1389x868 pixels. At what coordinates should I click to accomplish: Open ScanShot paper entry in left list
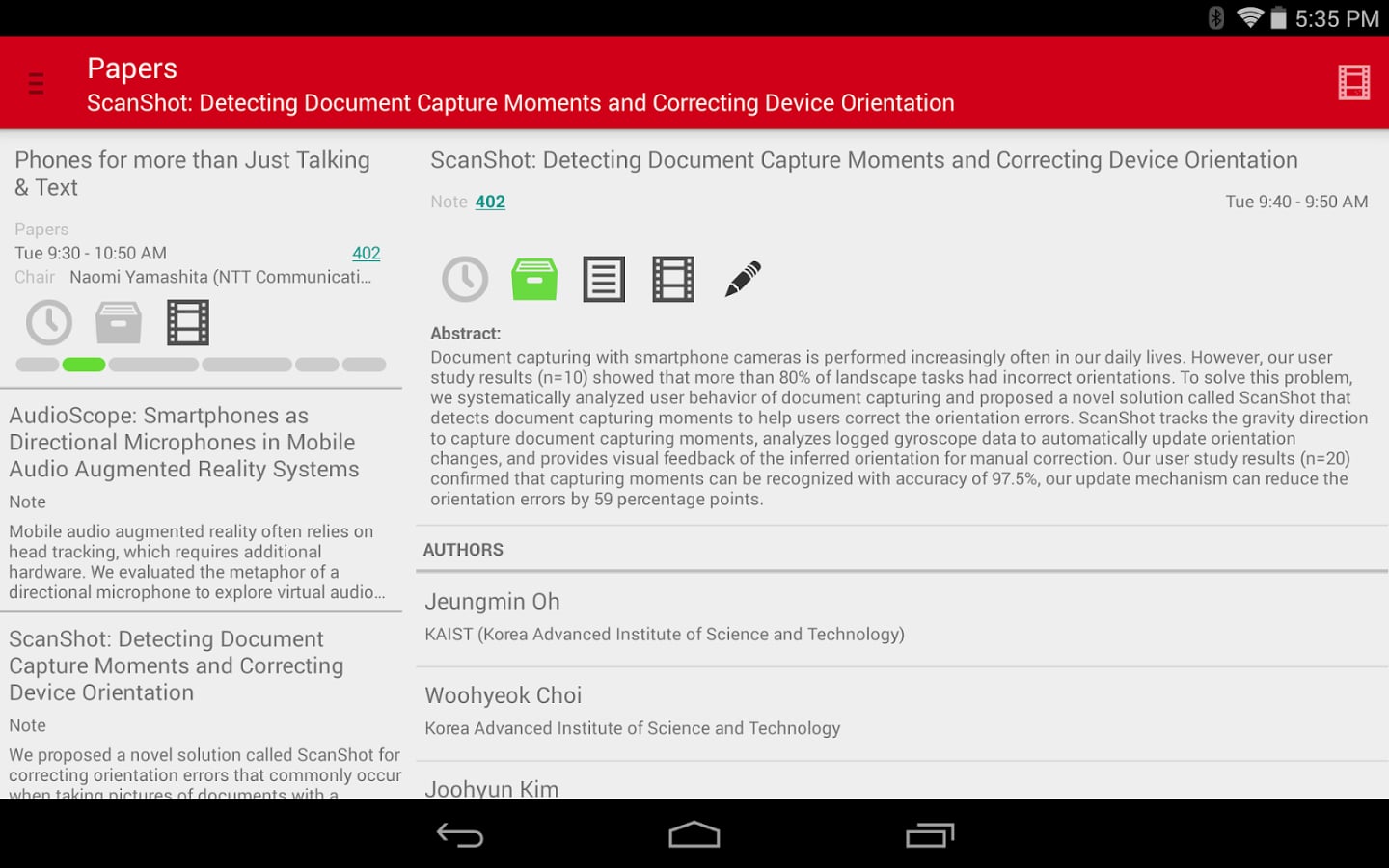[201, 706]
